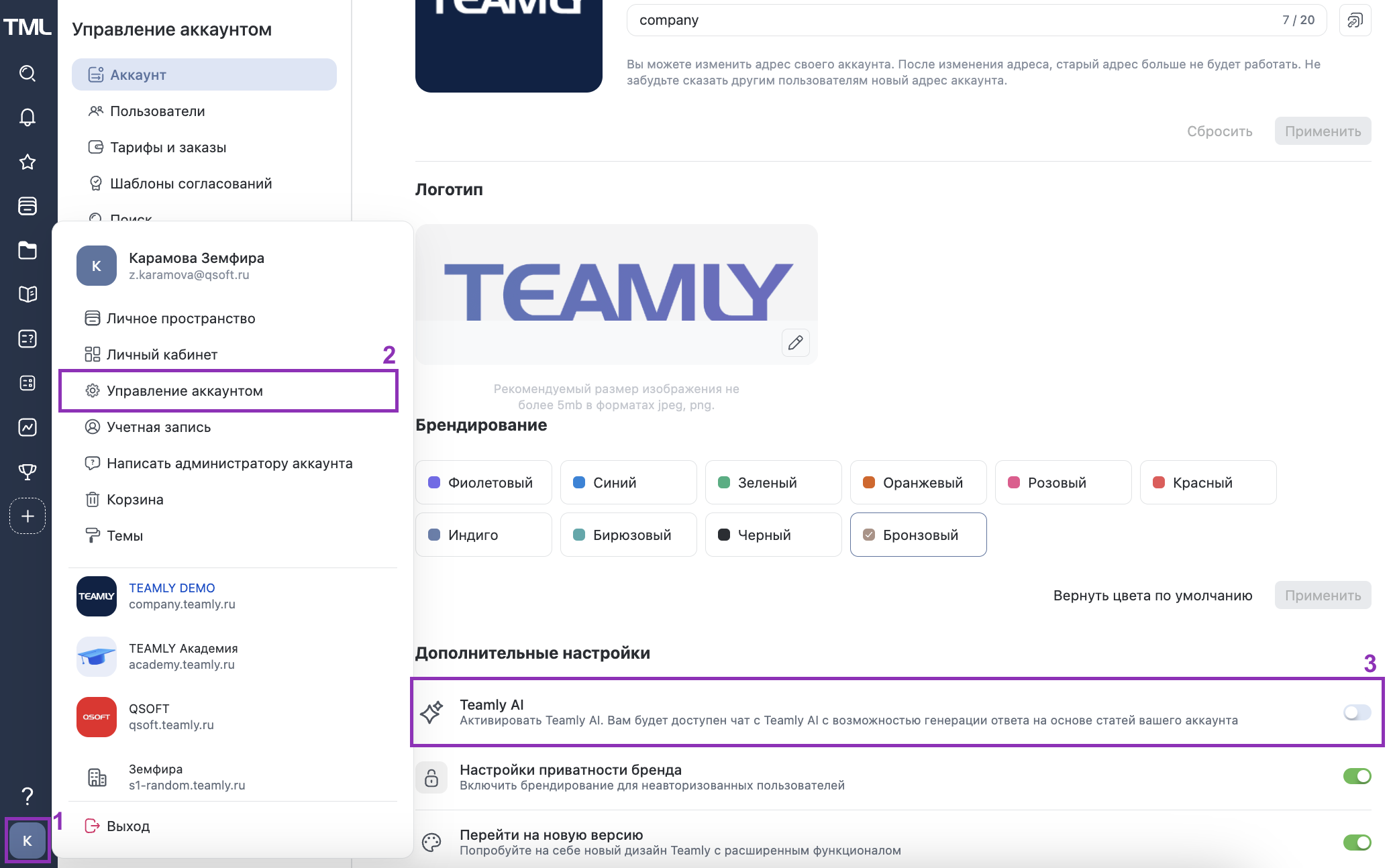Open the help question mark icon
Image resolution: width=1393 pixels, height=868 pixels.
28,796
